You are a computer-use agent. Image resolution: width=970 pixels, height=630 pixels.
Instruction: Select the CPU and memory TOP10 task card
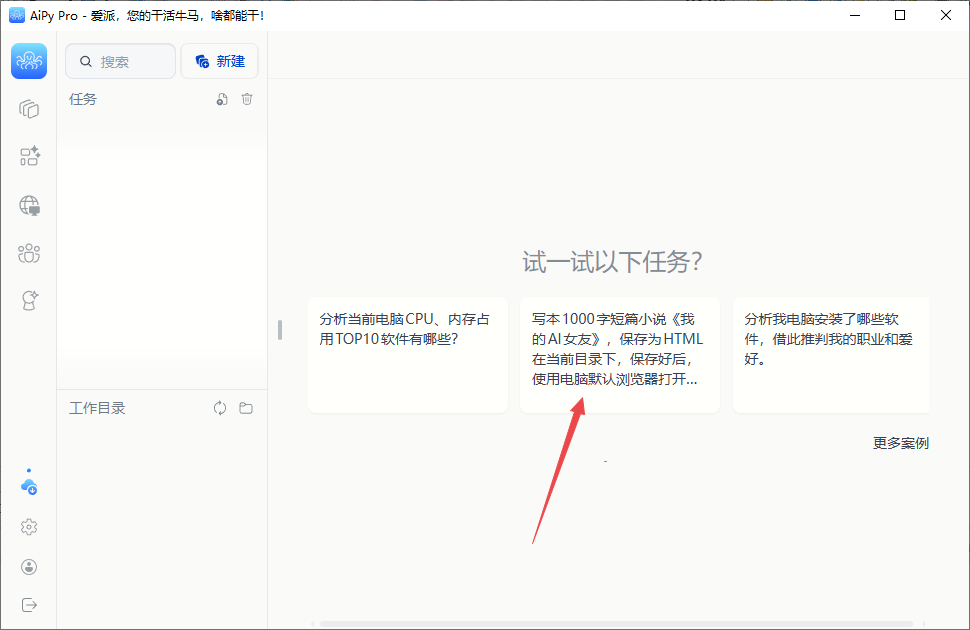point(407,354)
